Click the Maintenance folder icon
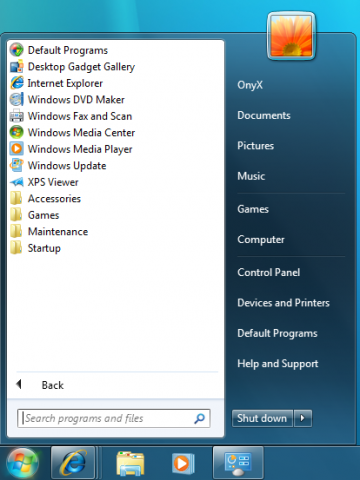360x480 pixels. point(16,231)
